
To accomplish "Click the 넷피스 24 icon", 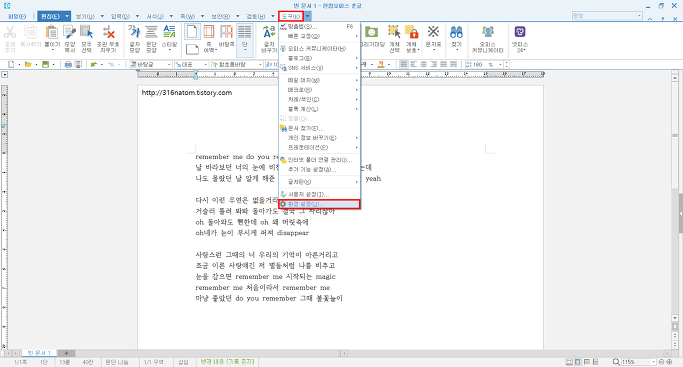I will tap(520, 32).
